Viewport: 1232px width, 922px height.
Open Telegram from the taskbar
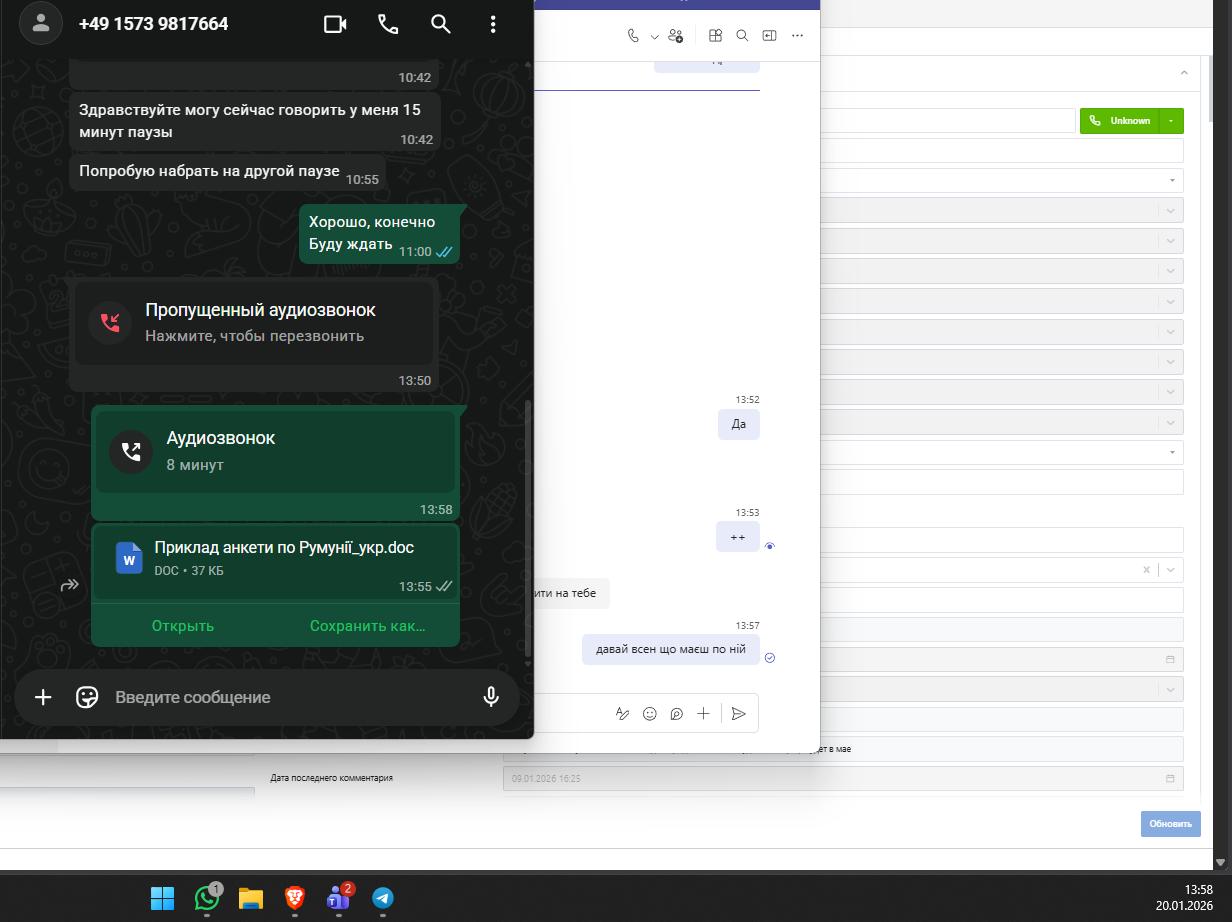pos(382,898)
